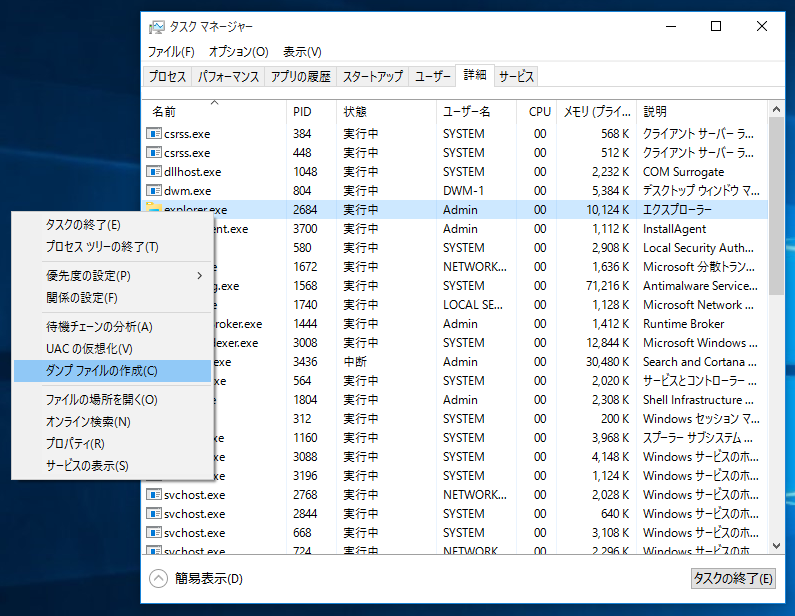Click DWM-1 user name cell
The height and width of the screenshot is (616, 795).
pyautogui.click(x=463, y=191)
